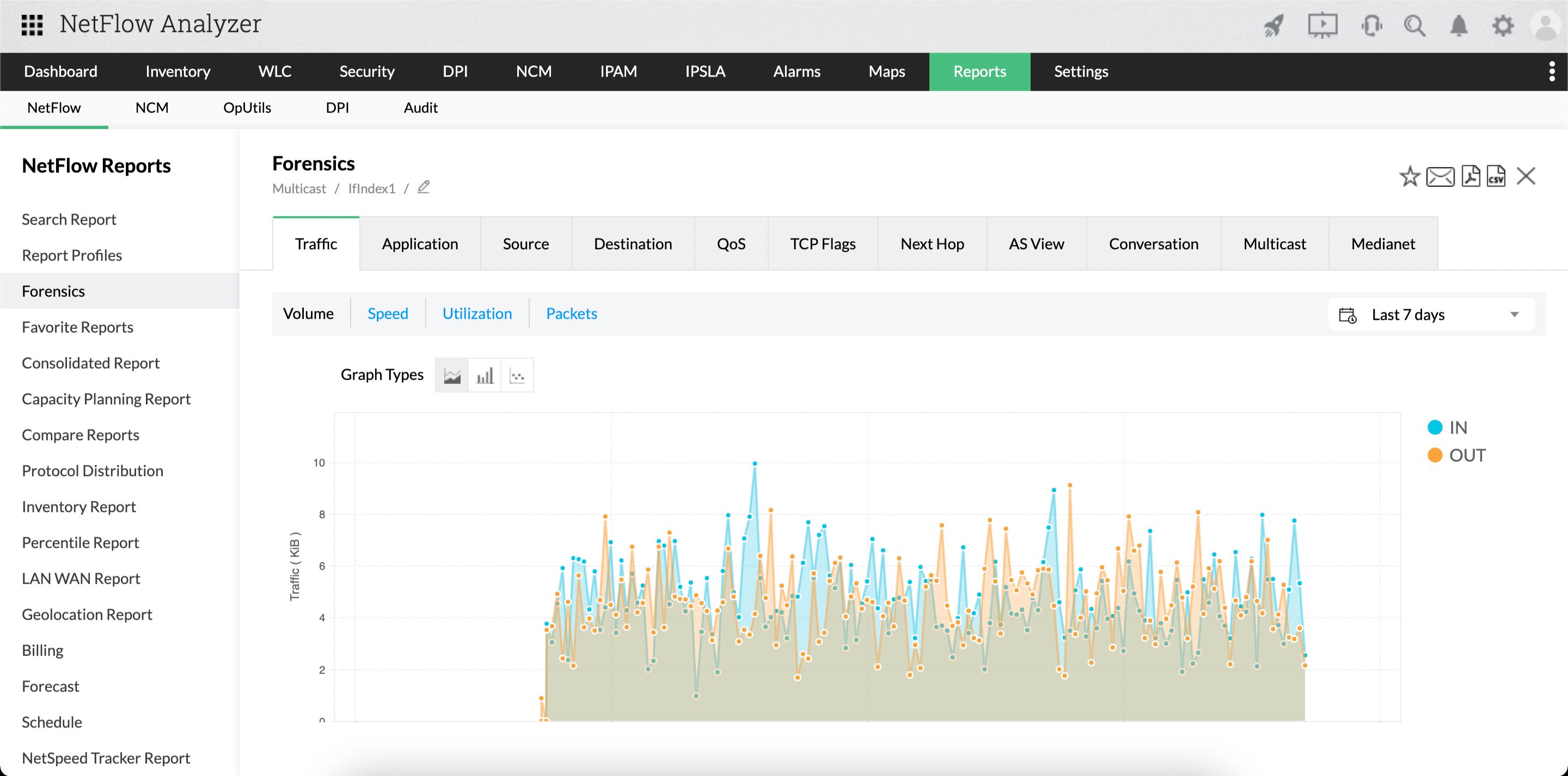The height and width of the screenshot is (776, 1568).
Task: Switch measurement to Packets
Action: click(x=571, y=313)
